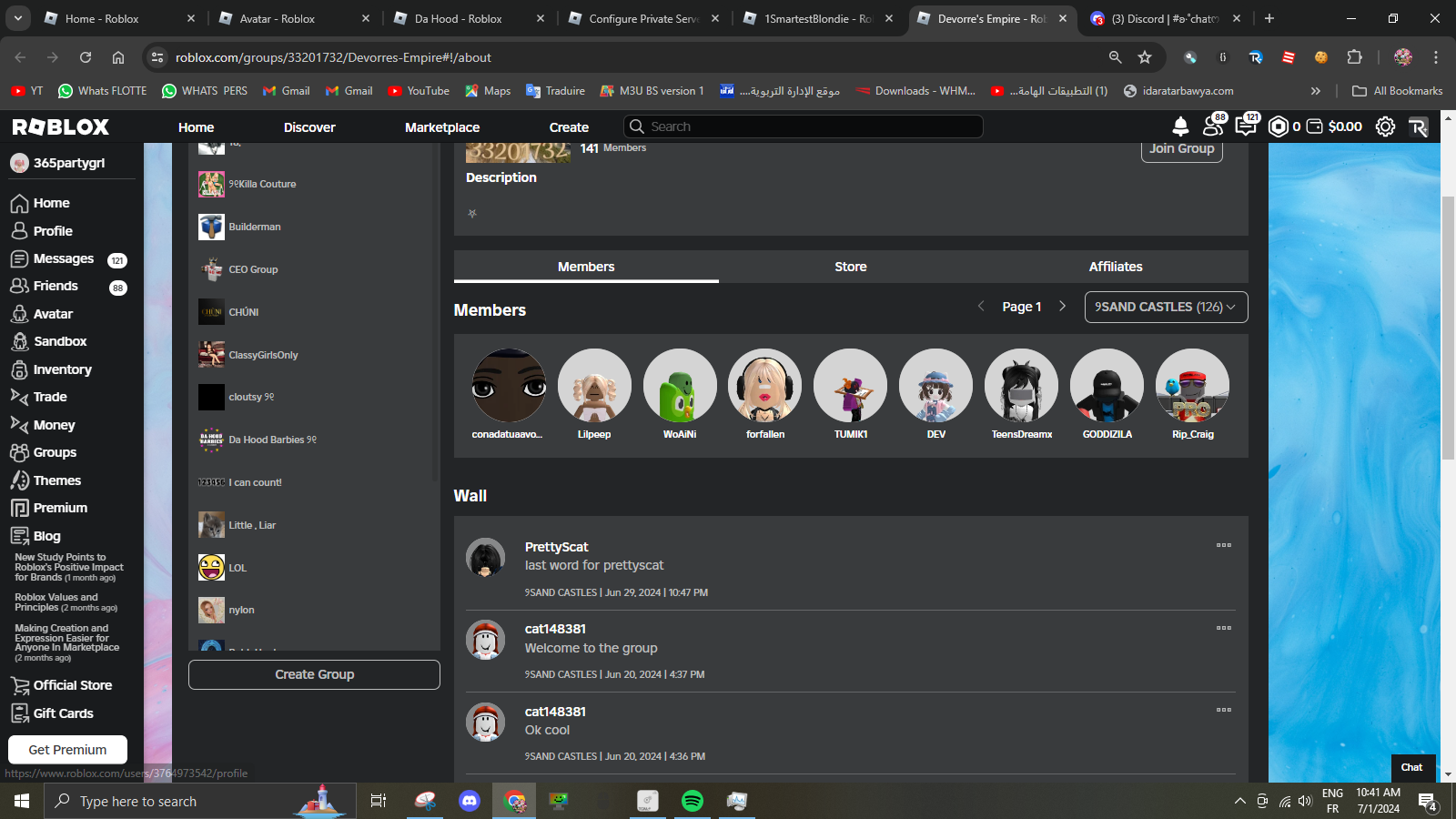Open PrettyScat's profile link on the wall
This screenshot has width=1456, height=819.
click(x=557, y=547)
